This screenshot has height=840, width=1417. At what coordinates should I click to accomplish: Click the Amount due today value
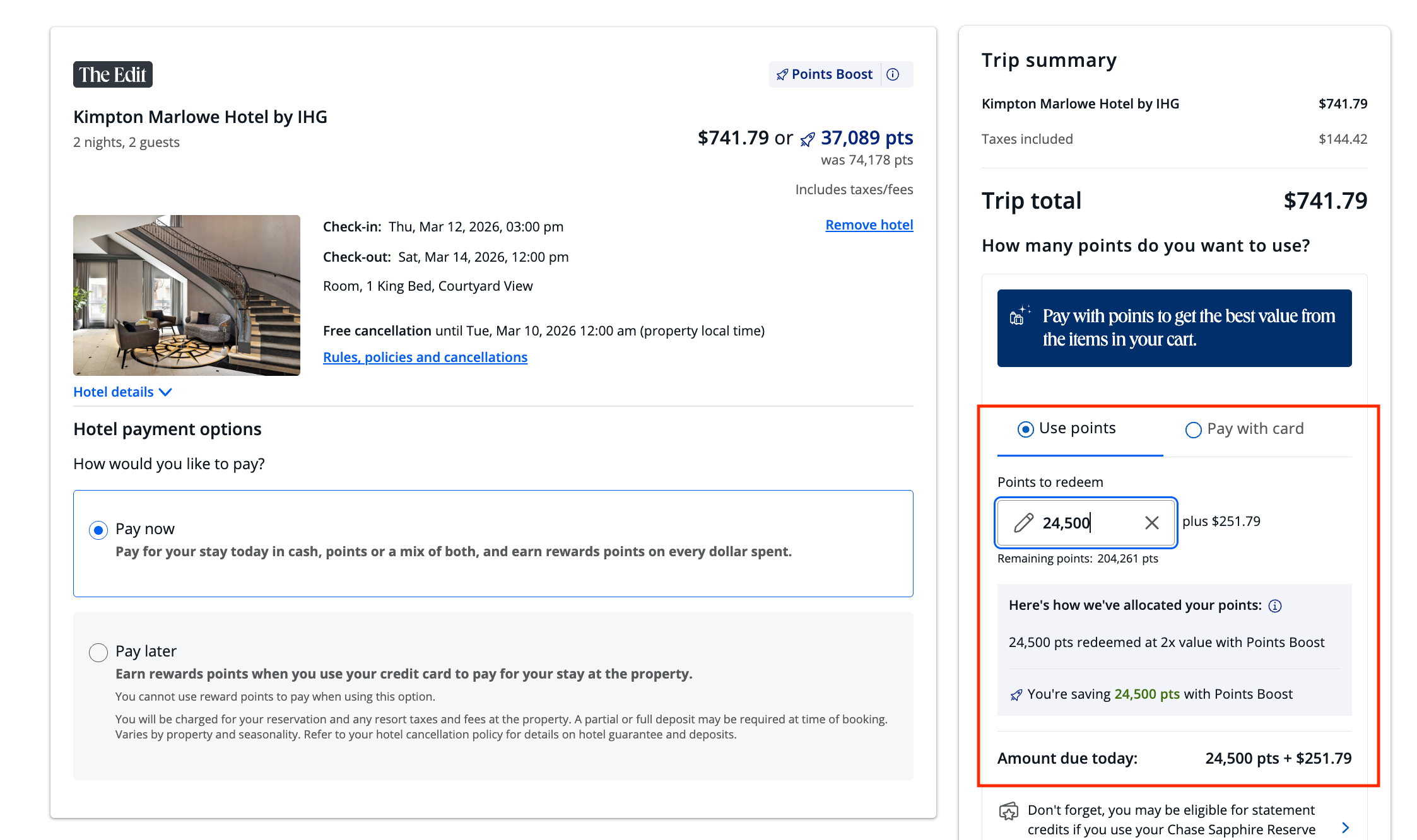coord(1278,759)
